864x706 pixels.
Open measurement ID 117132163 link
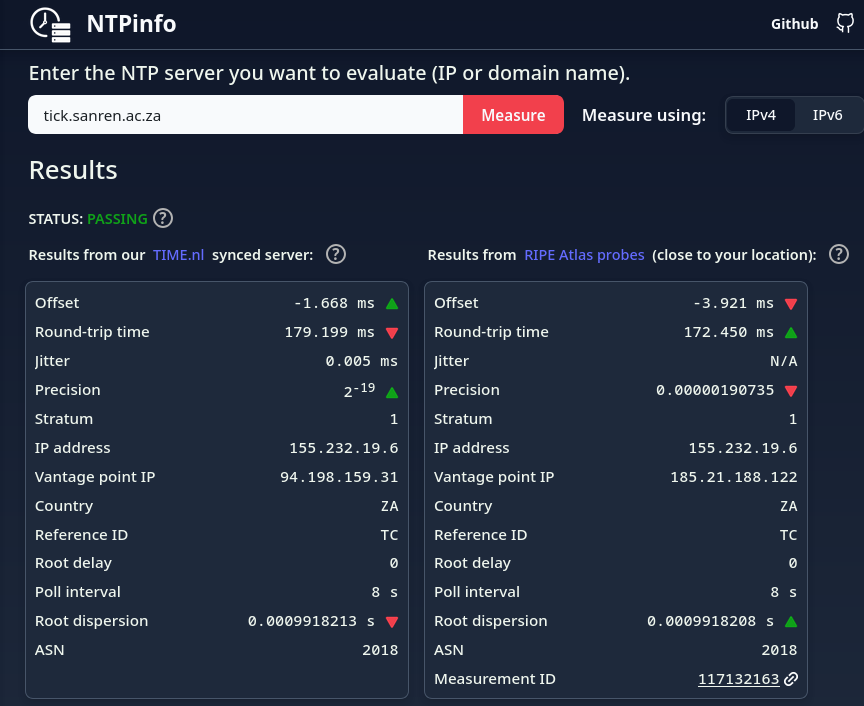(x=738, y=680)
